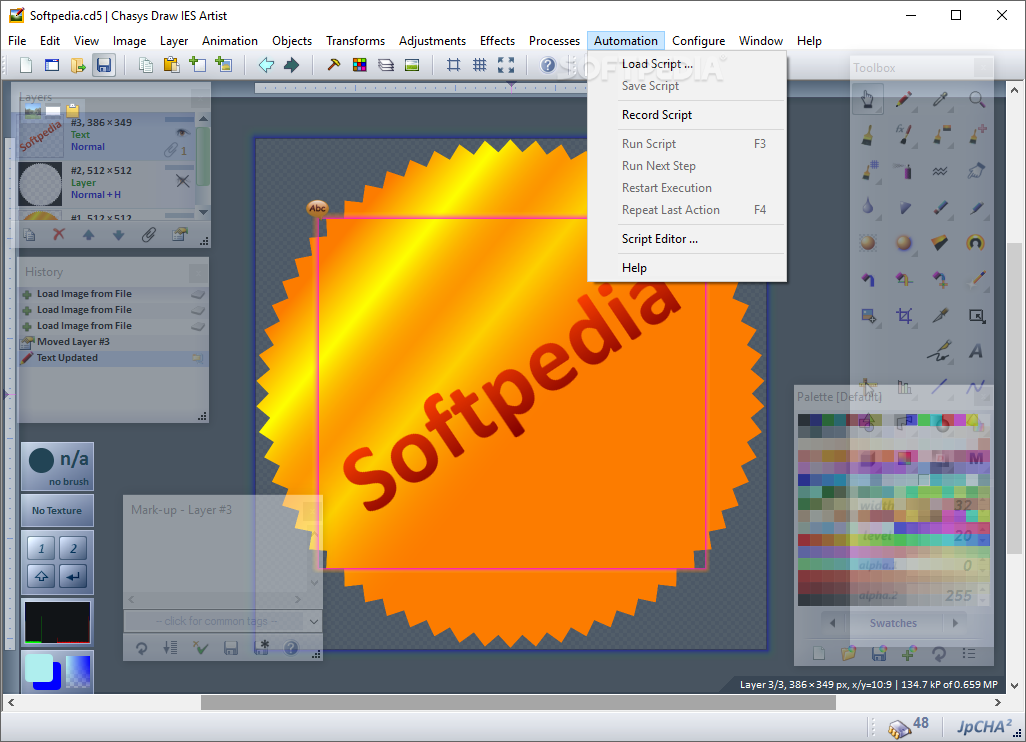Click the green checkmark validate icon in Mark-up panel
Screen dimensions: 1026x742
pyautogui.click(x=201, y=648)
